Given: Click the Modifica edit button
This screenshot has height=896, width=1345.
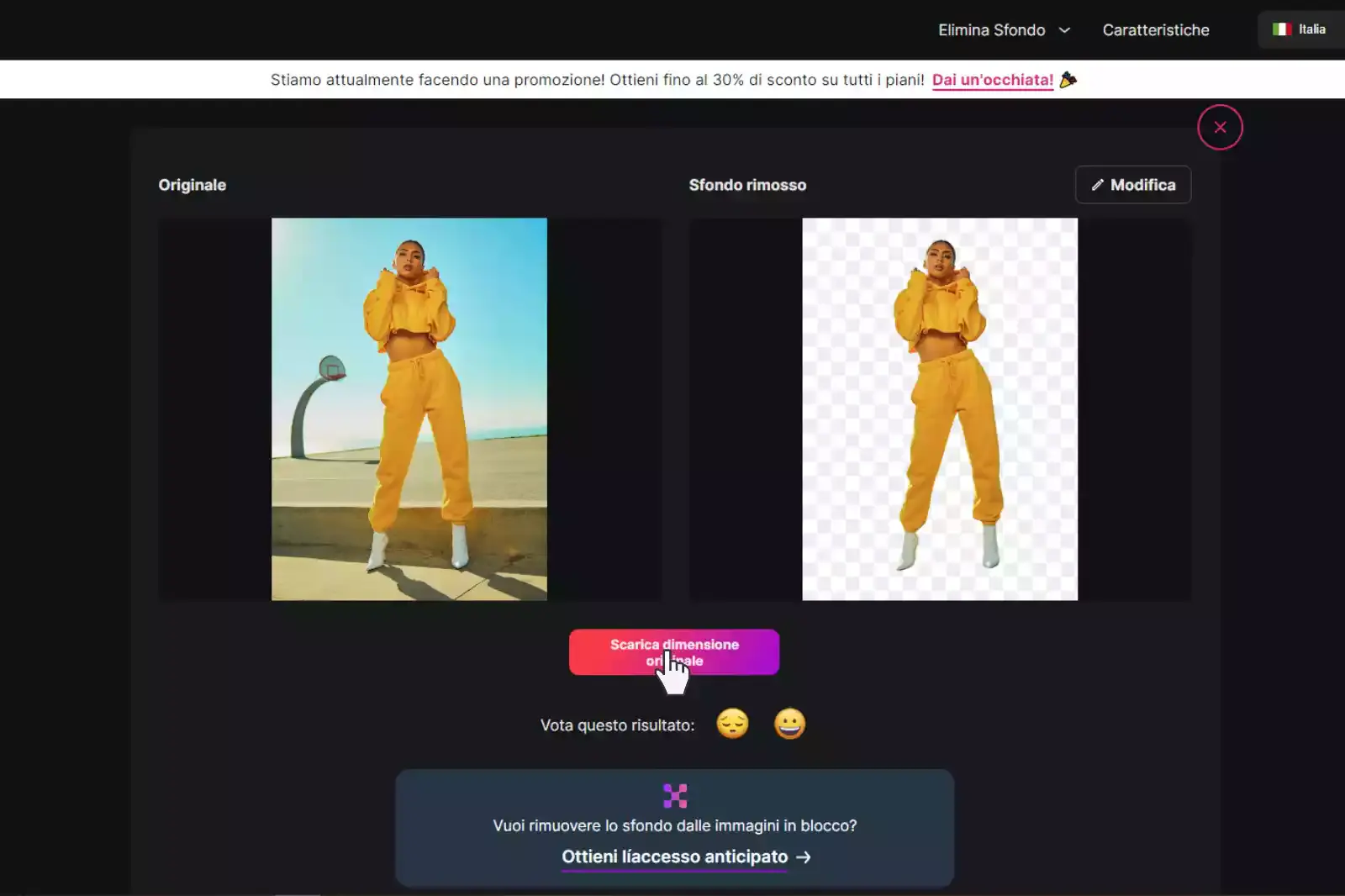Looking at the screenshot, I should click(1132, 185).
